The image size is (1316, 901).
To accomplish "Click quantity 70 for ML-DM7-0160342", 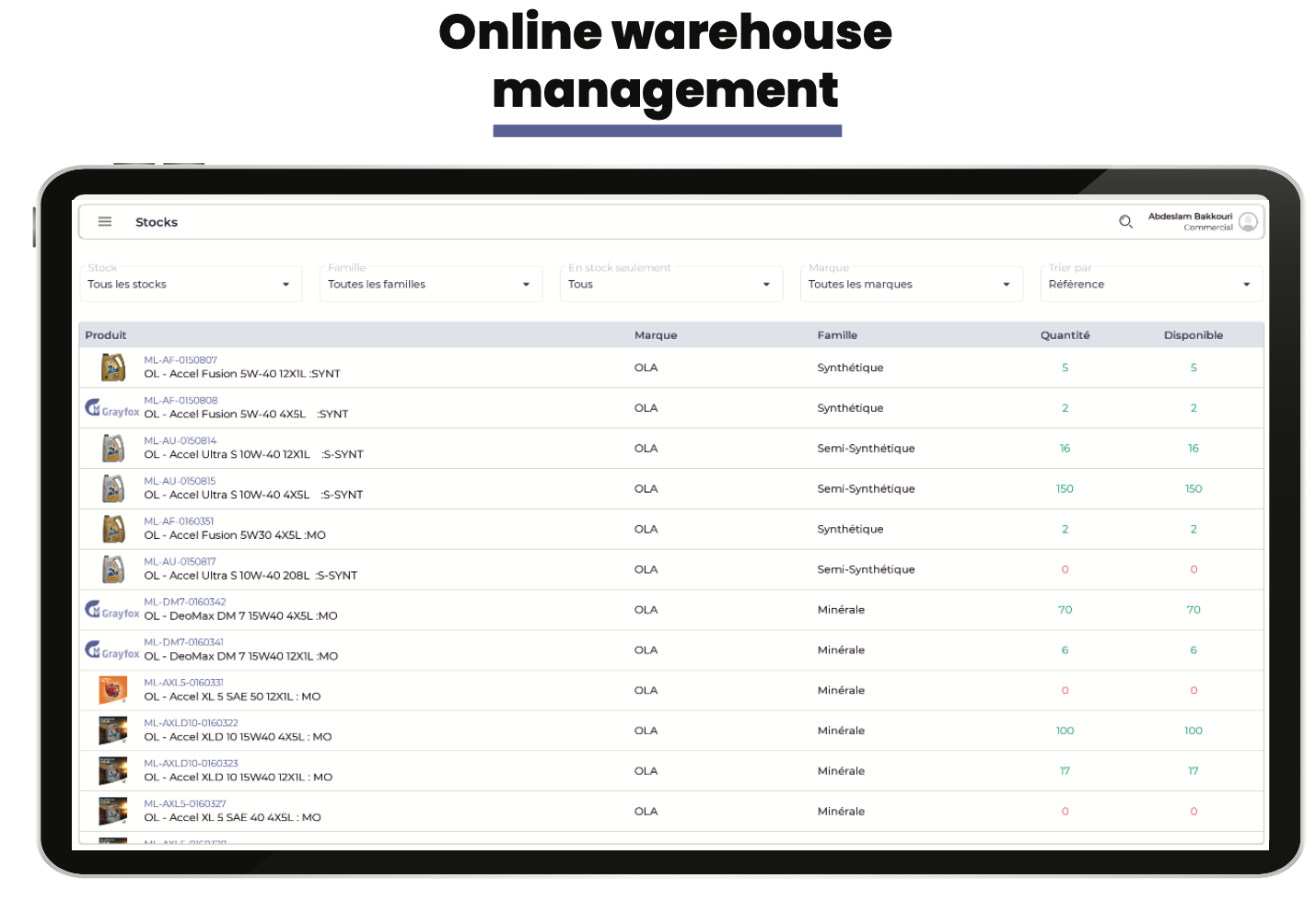I will coord(1065,610).
